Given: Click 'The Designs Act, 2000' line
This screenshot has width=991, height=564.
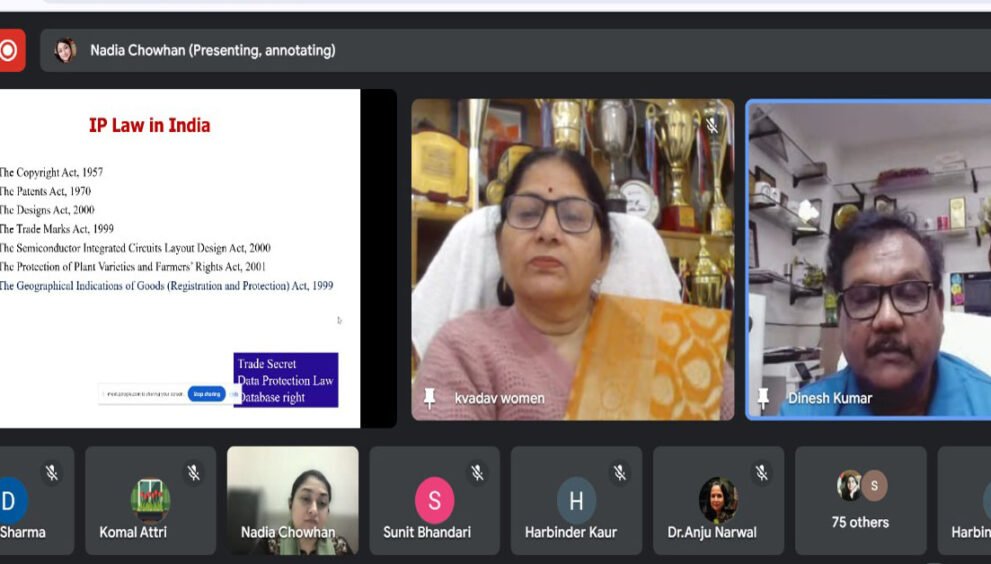Looking at the screenshot, I should pos(47,210).
